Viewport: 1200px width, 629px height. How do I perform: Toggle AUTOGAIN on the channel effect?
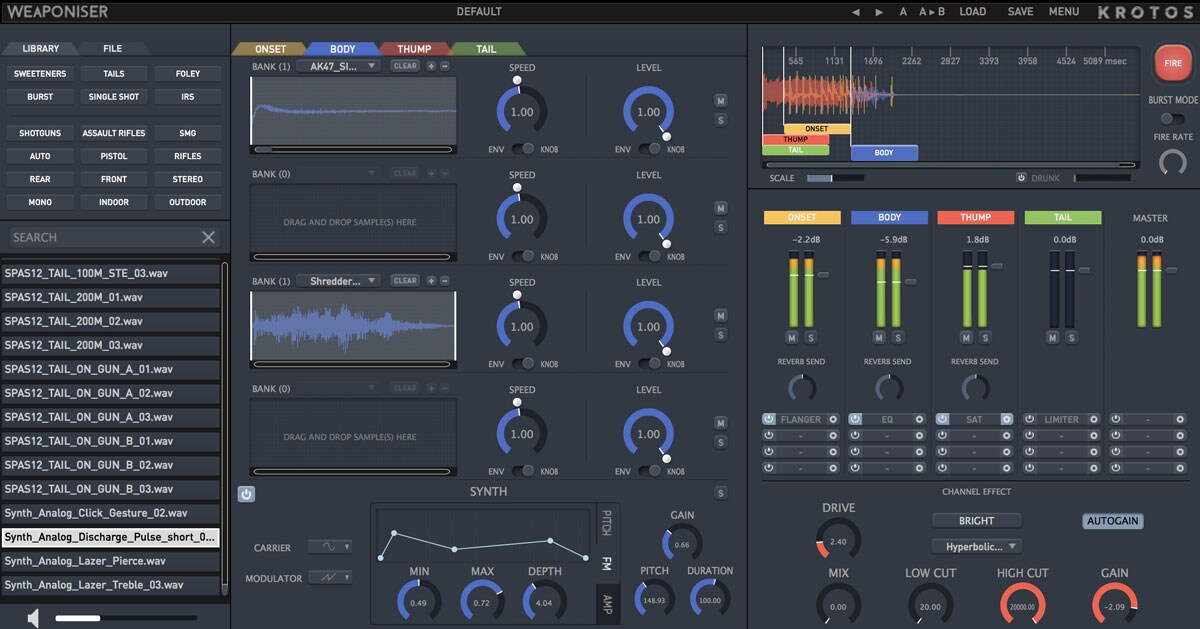pyautogui.click(x=1113, y=521)
